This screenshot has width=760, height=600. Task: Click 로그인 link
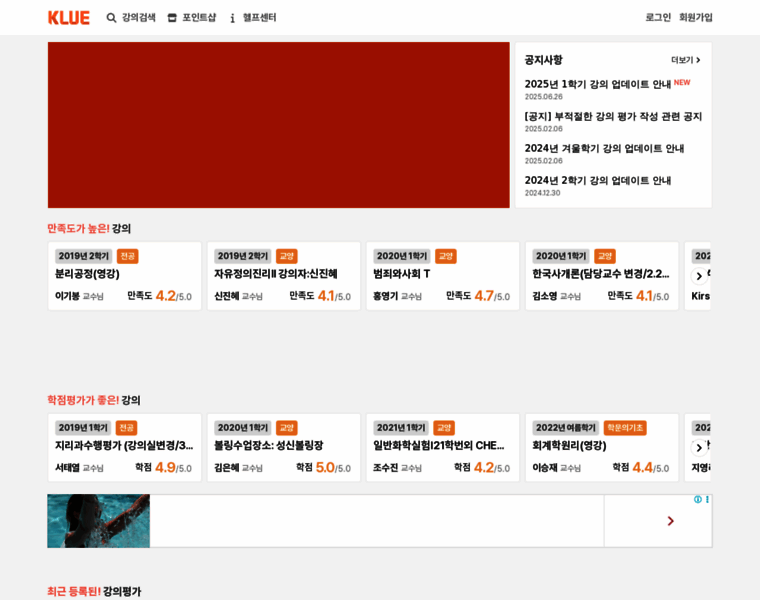click(x=658, y=18)
